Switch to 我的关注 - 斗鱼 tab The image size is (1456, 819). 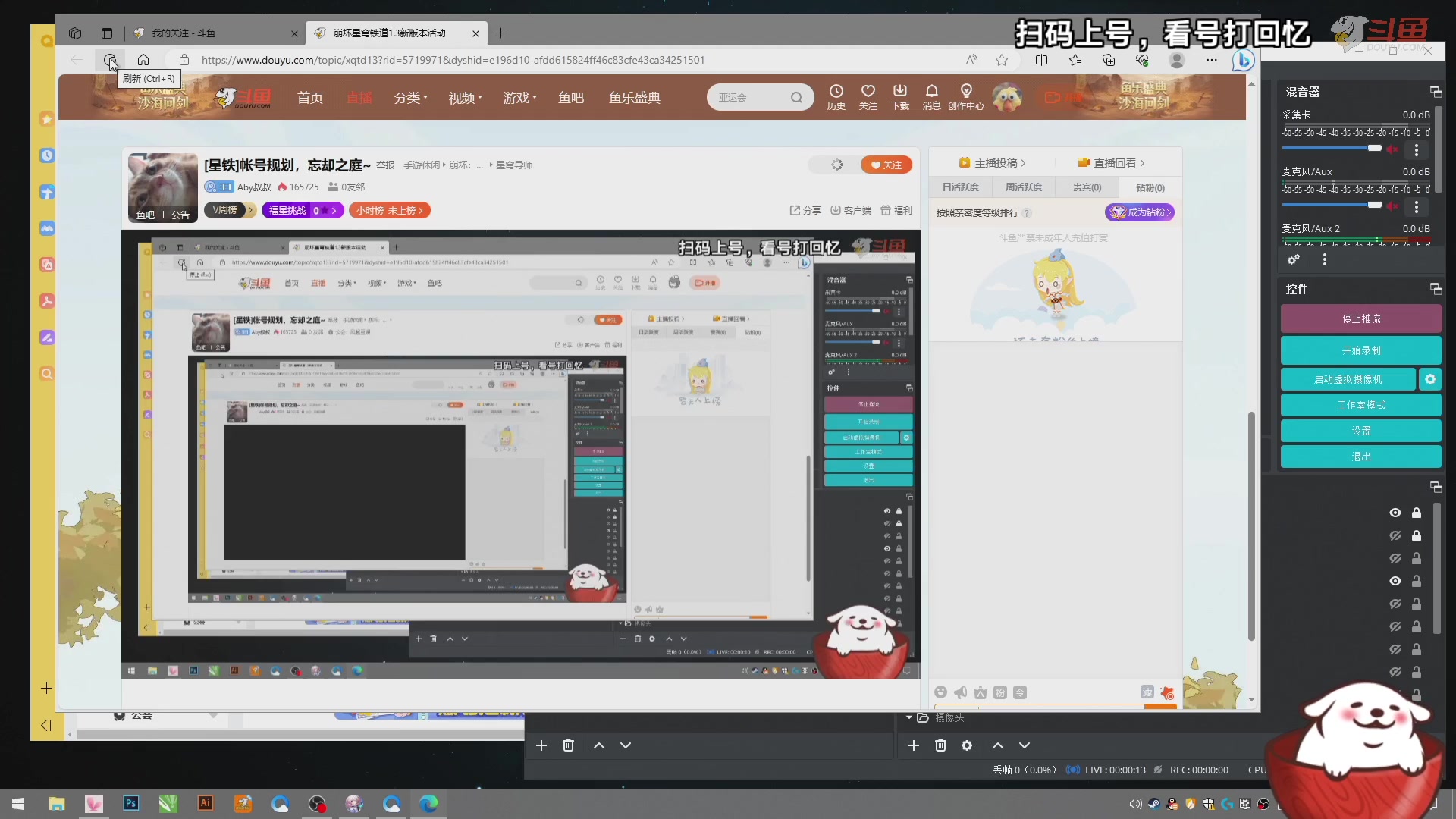click(x=215, y=33)
